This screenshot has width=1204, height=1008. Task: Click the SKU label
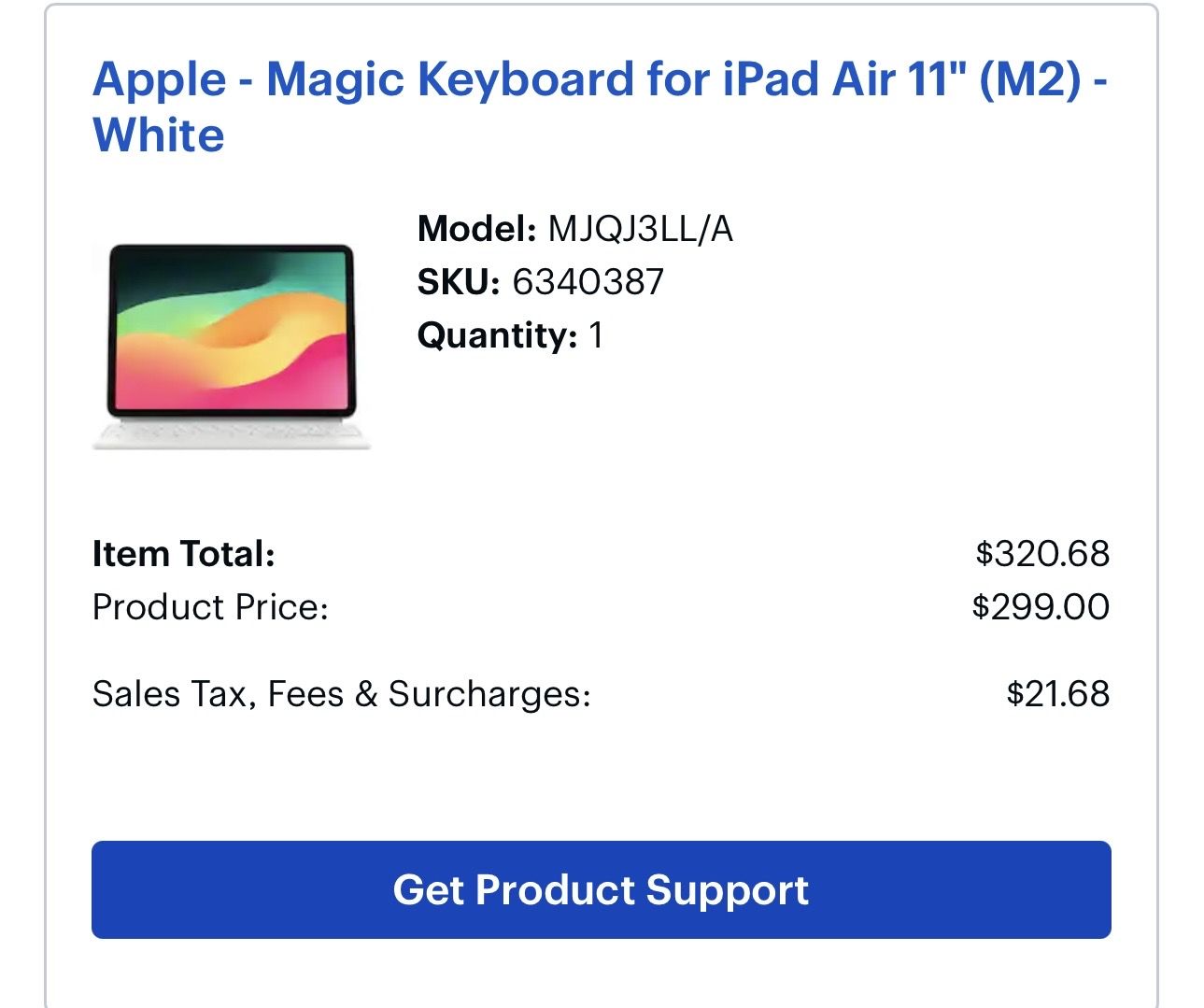(x=458, y=282)
